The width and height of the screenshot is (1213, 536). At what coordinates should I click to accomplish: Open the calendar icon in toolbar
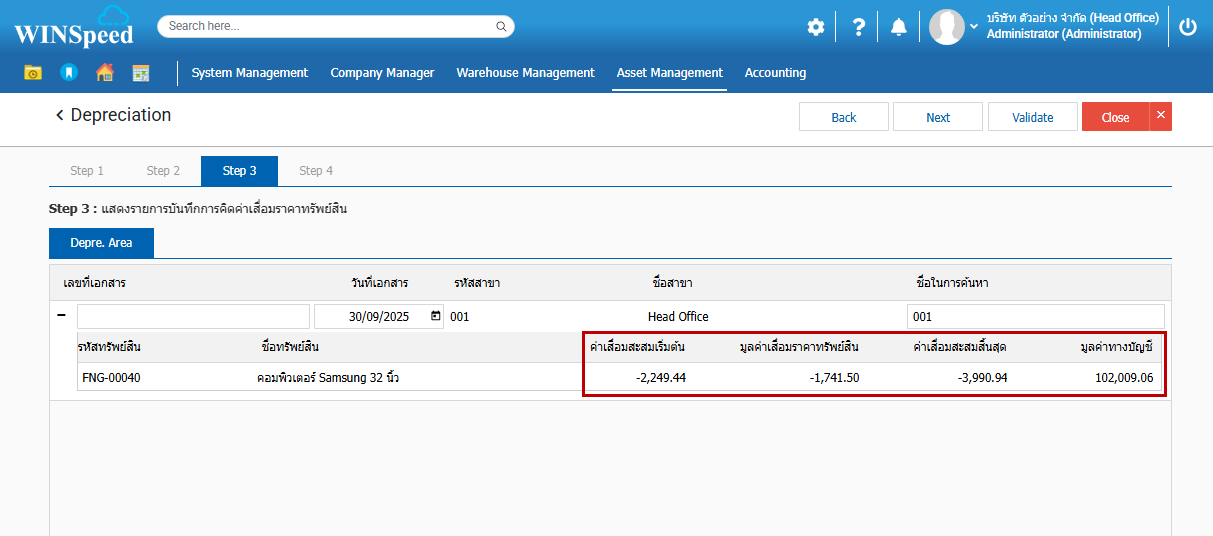141,72
